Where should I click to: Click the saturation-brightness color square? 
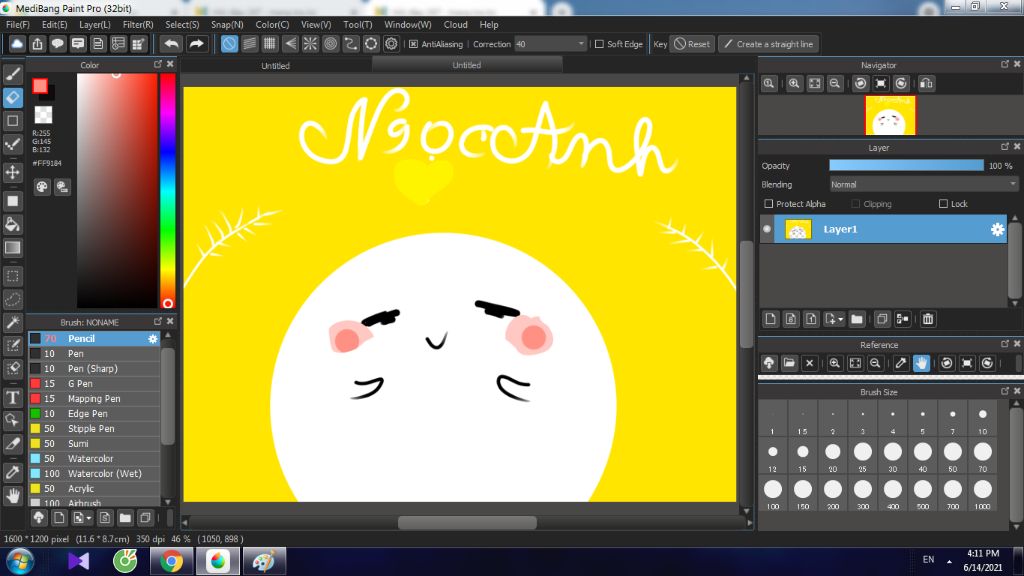click(x=117, y=190)
